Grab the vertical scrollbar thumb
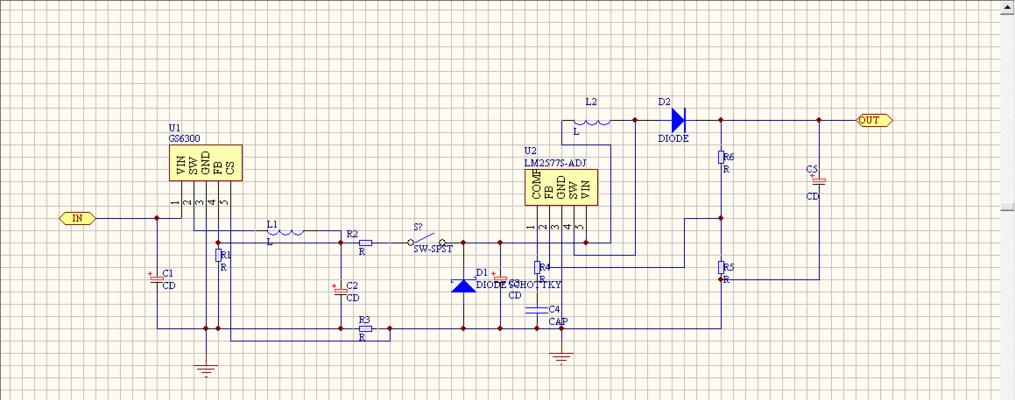Image resolution: width=1015 pixels, height=400 pixels. point(1008,206)
